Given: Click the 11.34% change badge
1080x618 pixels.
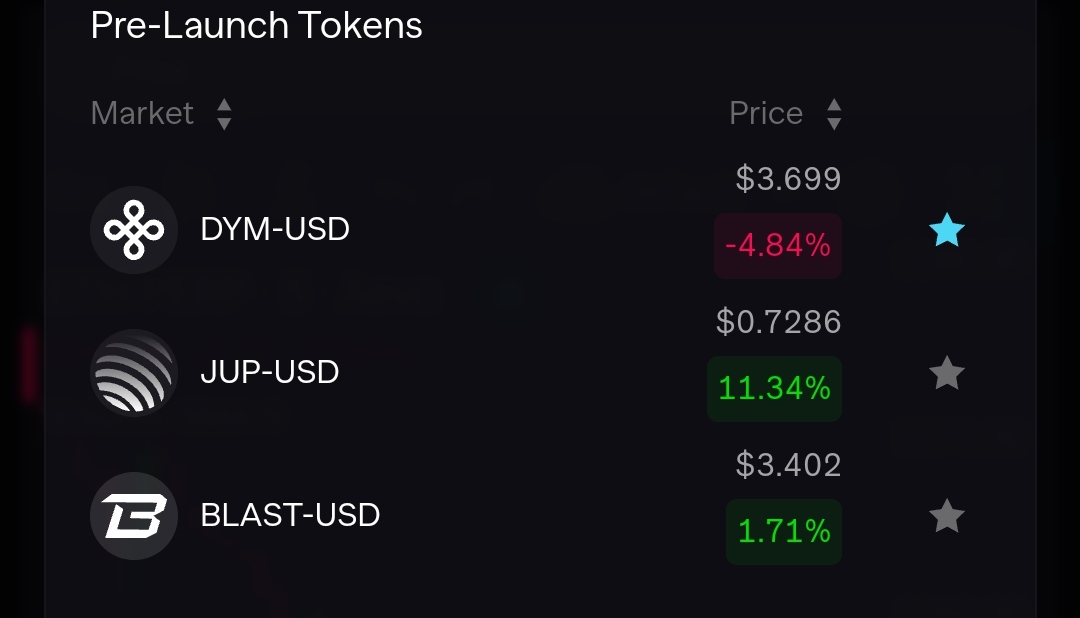Looking at the screenshot, I should coord(774,389).
